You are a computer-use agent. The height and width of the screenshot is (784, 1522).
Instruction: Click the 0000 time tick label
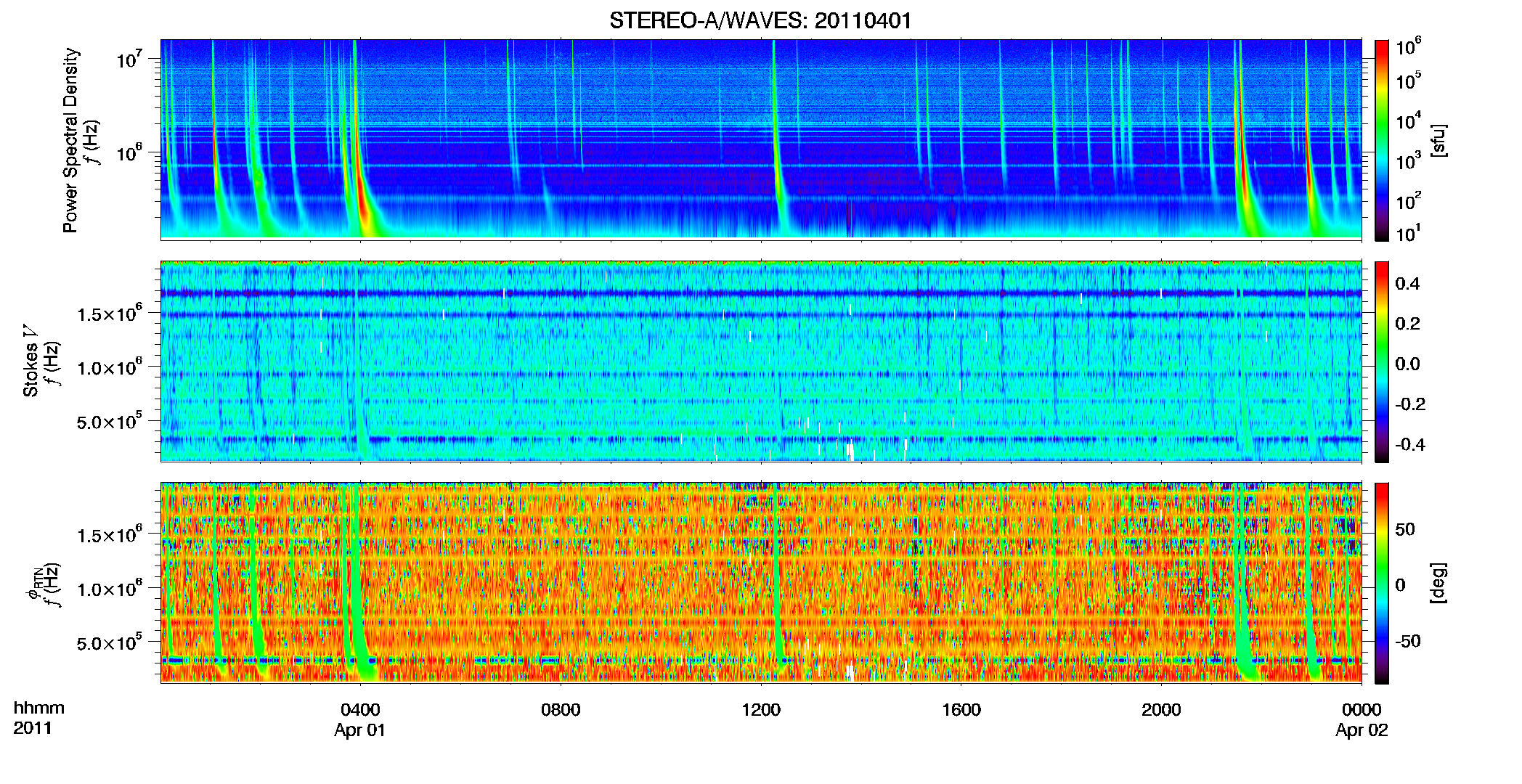click(1362, 709)
